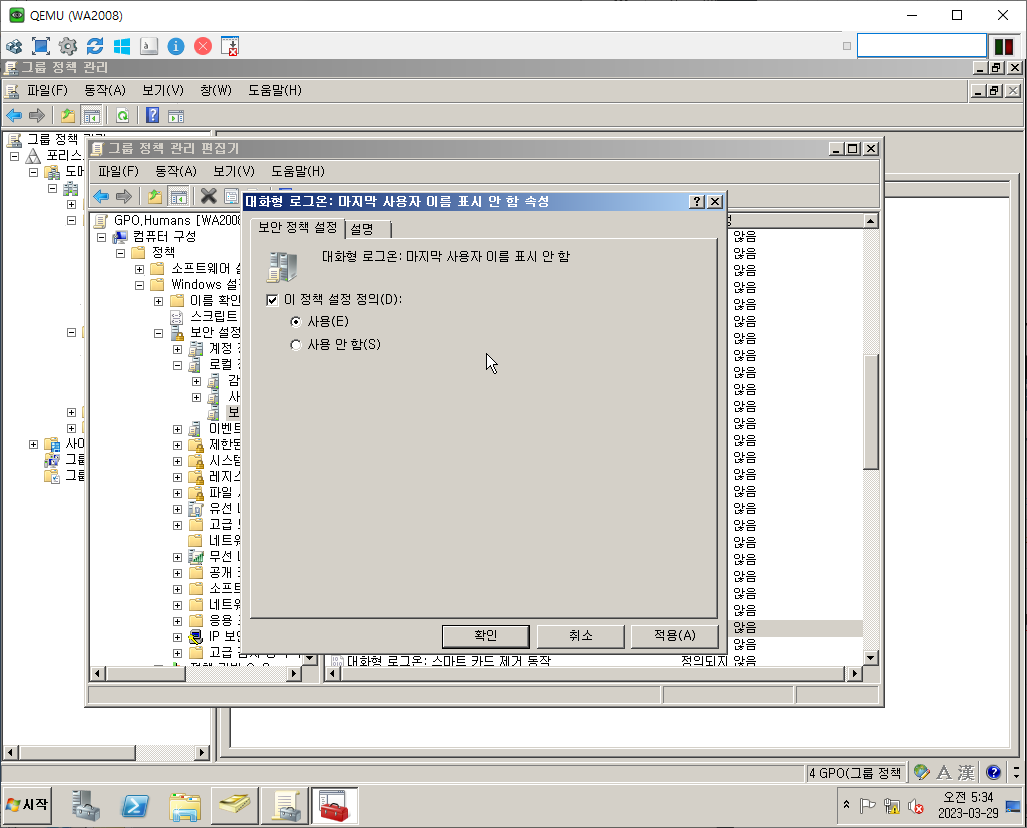Click the muted volume icon in system tray
Viewport: 1027px width, 828px height.
[916, 806]
